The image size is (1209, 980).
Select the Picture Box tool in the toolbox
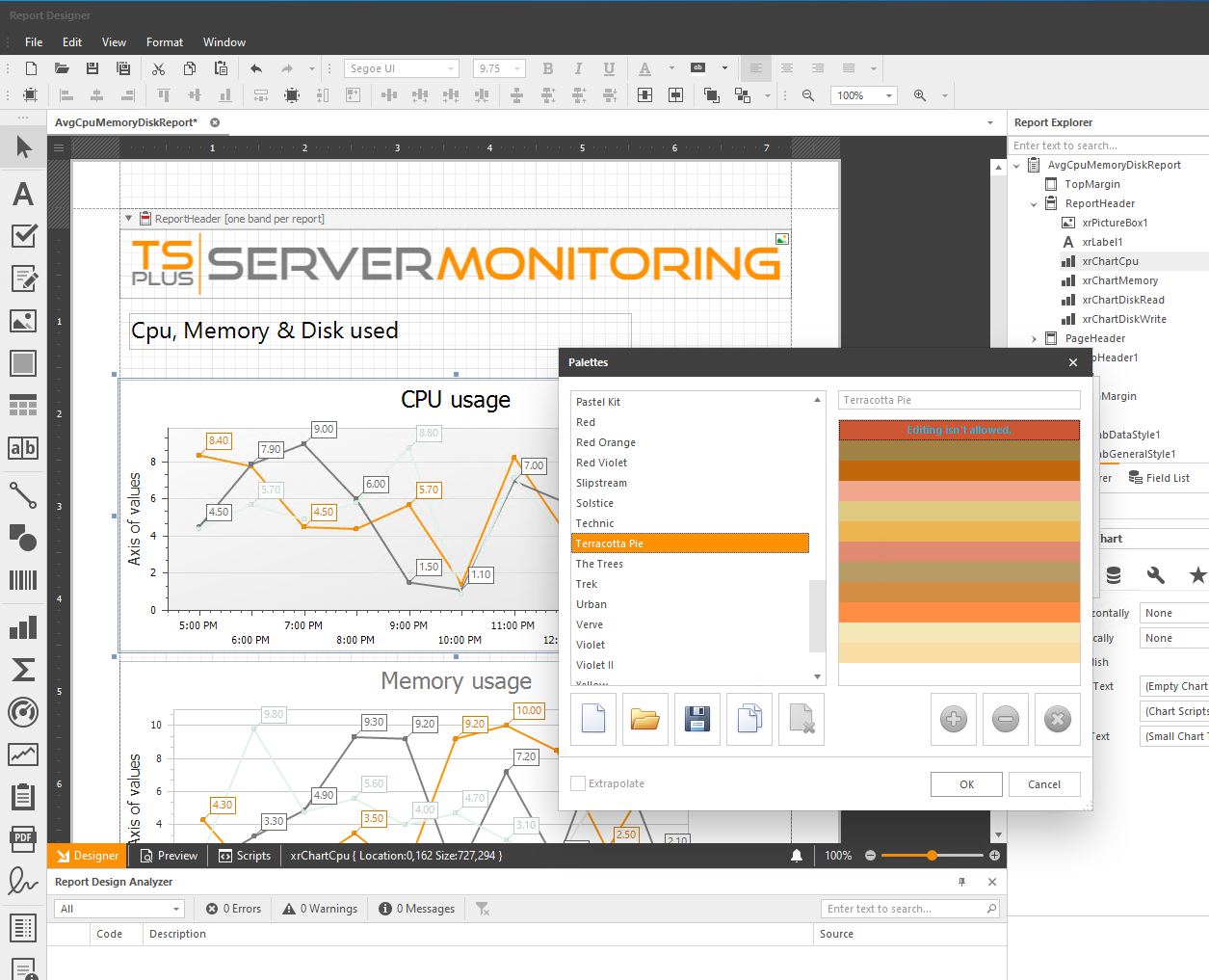(23, 321)
